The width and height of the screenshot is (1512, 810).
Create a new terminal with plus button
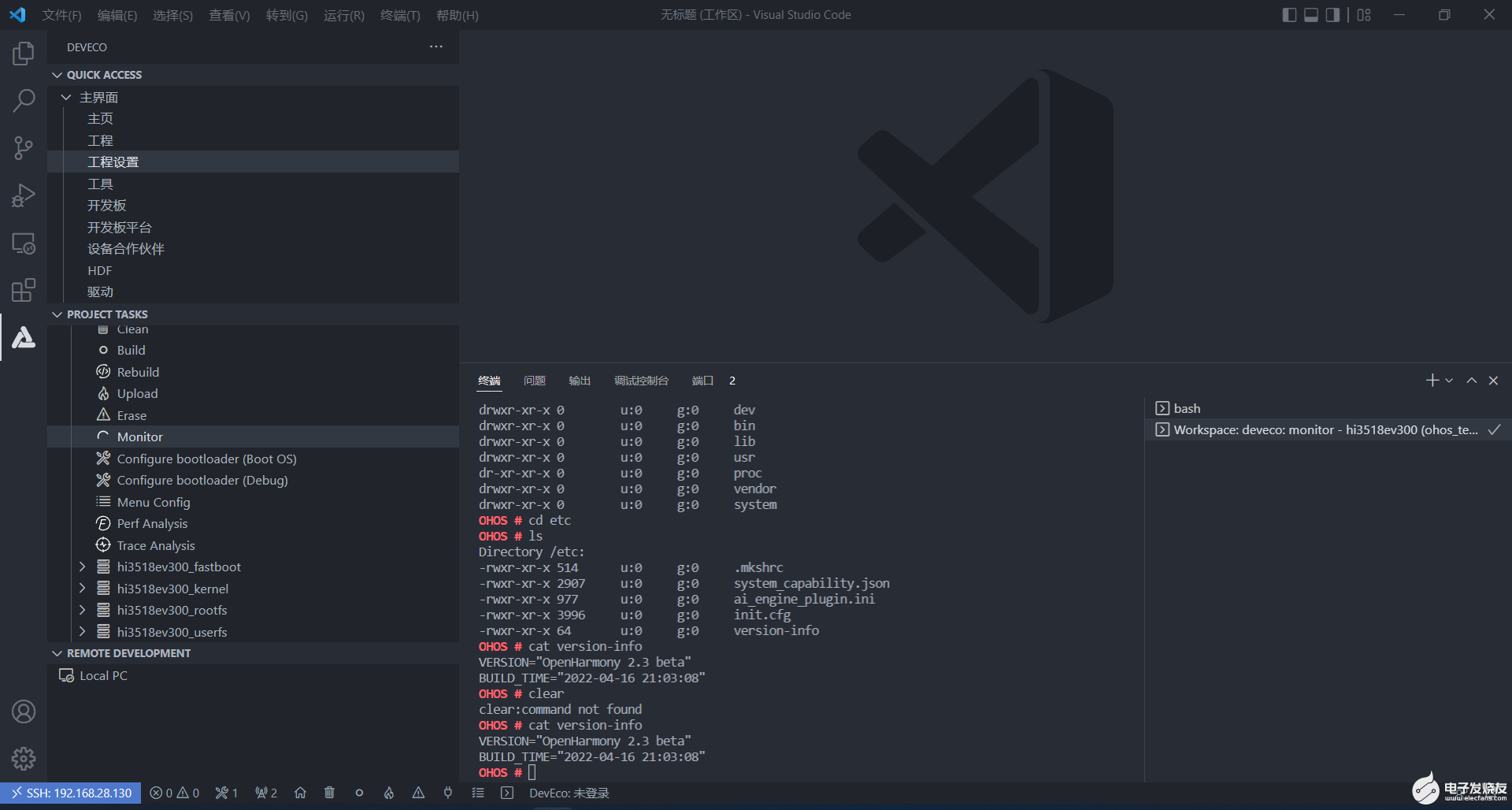click(x=1432, y=381)
